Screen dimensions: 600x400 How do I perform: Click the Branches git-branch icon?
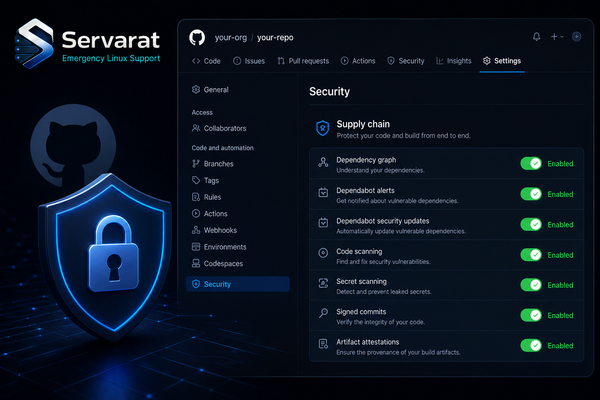tap(196, 164)
